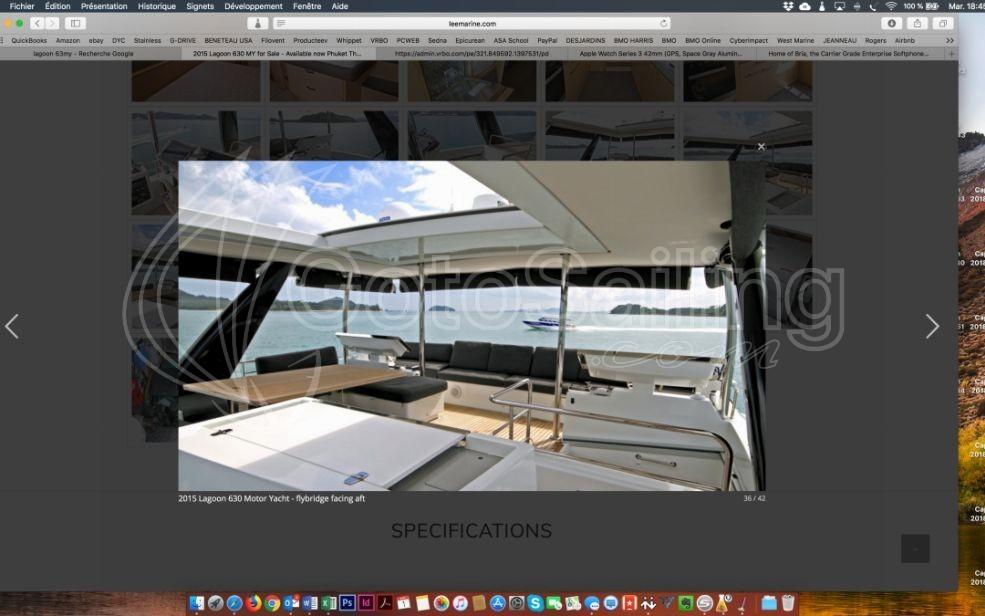Open the Signets menu
Image resolution: width=985 pixels, height=616 pixels.
click(200, 6)
